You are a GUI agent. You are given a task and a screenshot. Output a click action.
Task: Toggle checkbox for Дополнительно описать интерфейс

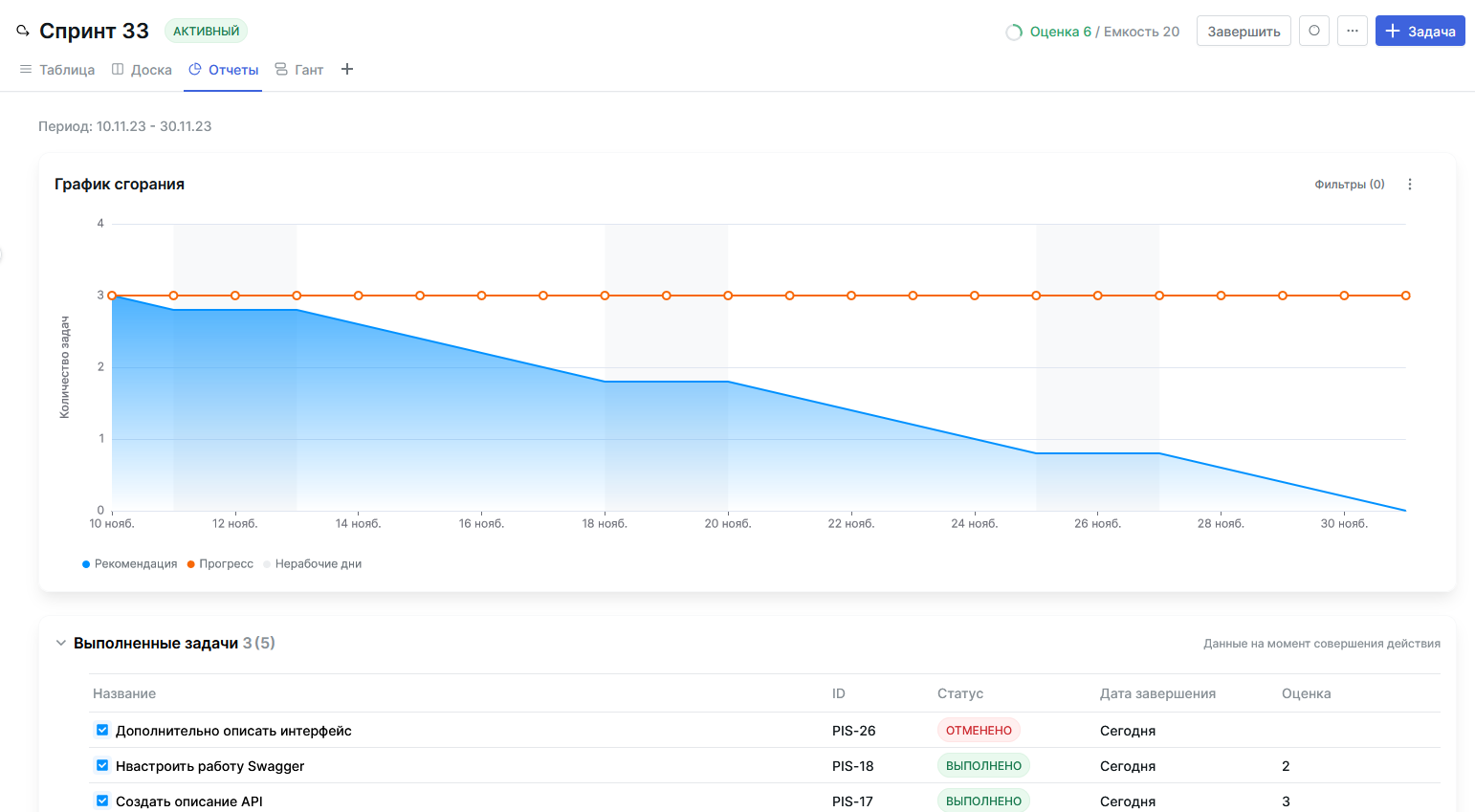pos(102,731)
